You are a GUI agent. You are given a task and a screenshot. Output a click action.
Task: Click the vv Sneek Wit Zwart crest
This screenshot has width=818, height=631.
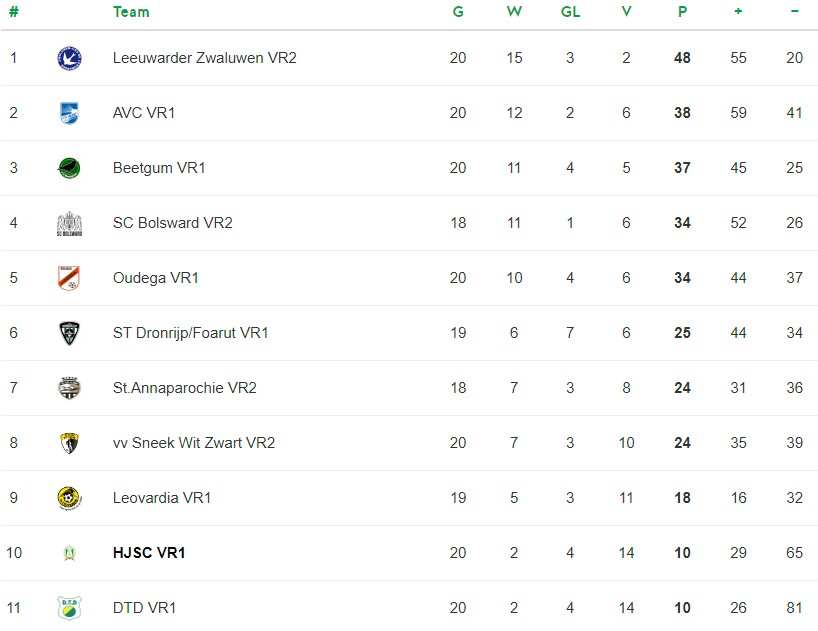[x=69, y=443]
